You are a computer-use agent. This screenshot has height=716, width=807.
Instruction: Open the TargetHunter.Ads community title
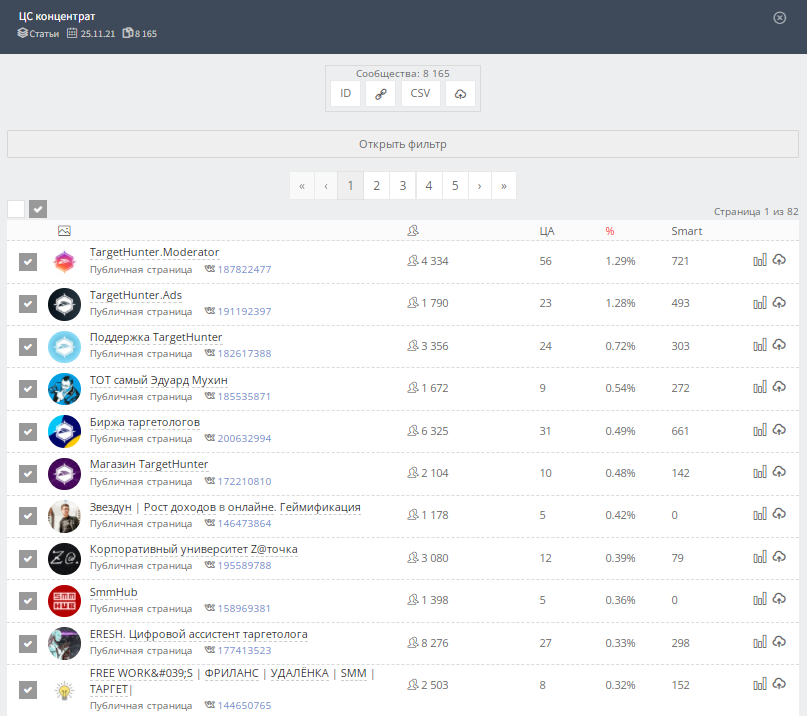click(136, 295)
